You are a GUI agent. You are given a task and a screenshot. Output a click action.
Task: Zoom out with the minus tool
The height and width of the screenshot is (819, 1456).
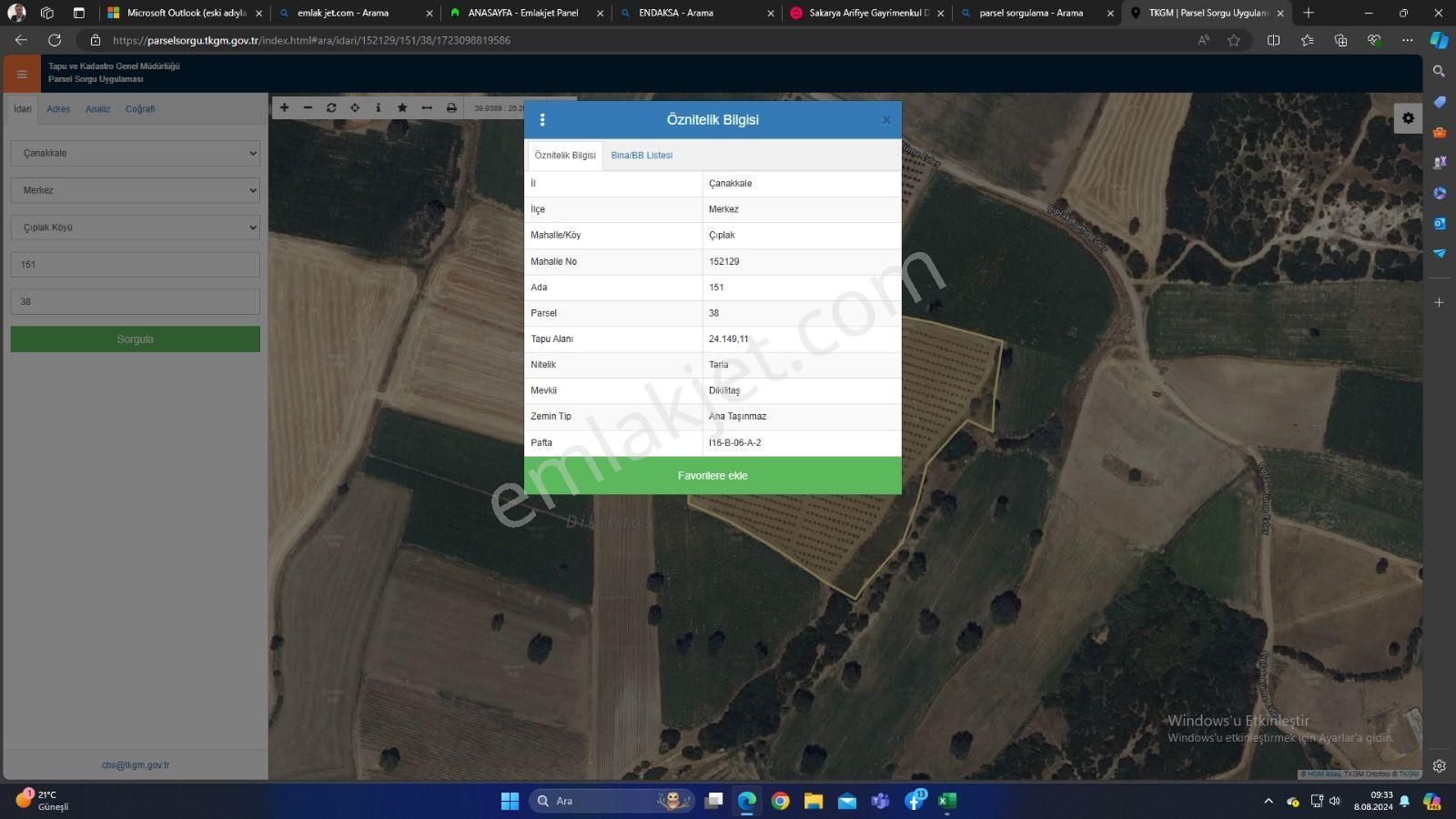(x=308, y=107)
